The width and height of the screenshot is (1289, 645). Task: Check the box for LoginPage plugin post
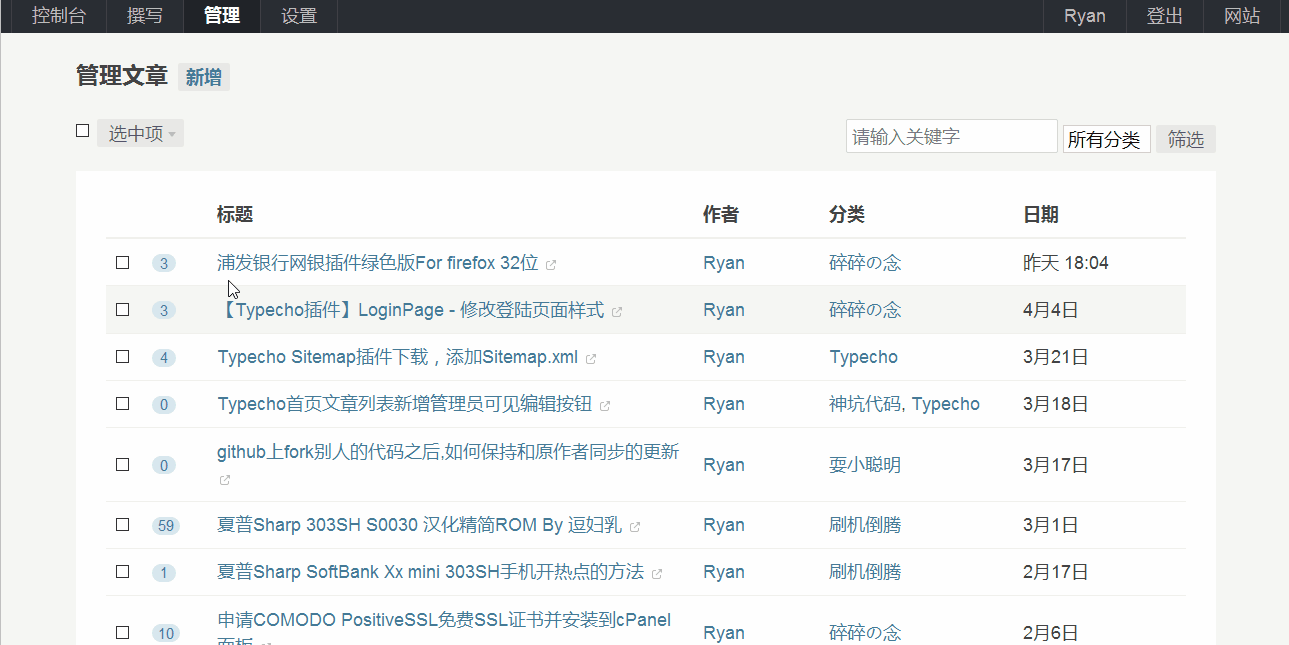pyautogui.click(x=123, y=310)
